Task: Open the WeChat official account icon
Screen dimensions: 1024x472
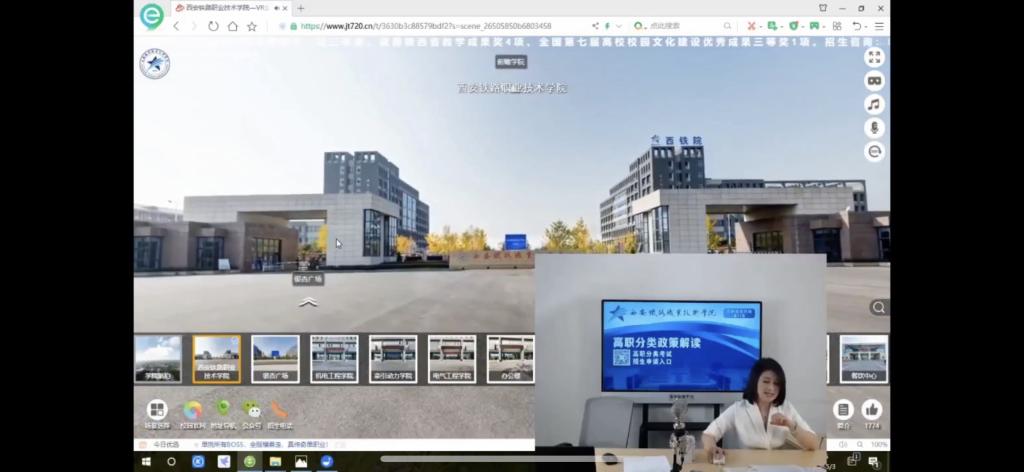Action: point(252,410)
